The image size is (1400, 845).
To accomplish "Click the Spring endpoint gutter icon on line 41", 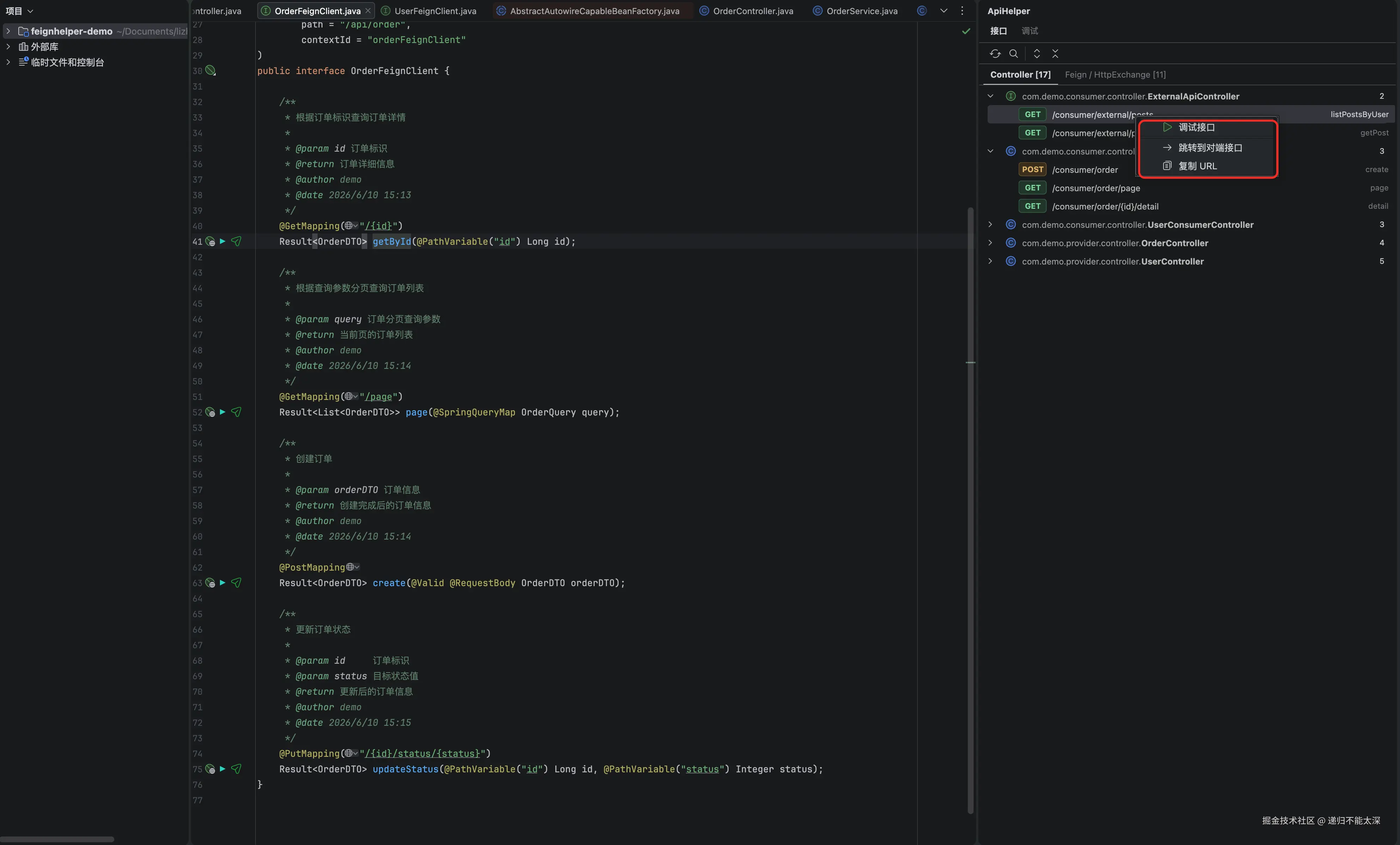I will [210, 242].
